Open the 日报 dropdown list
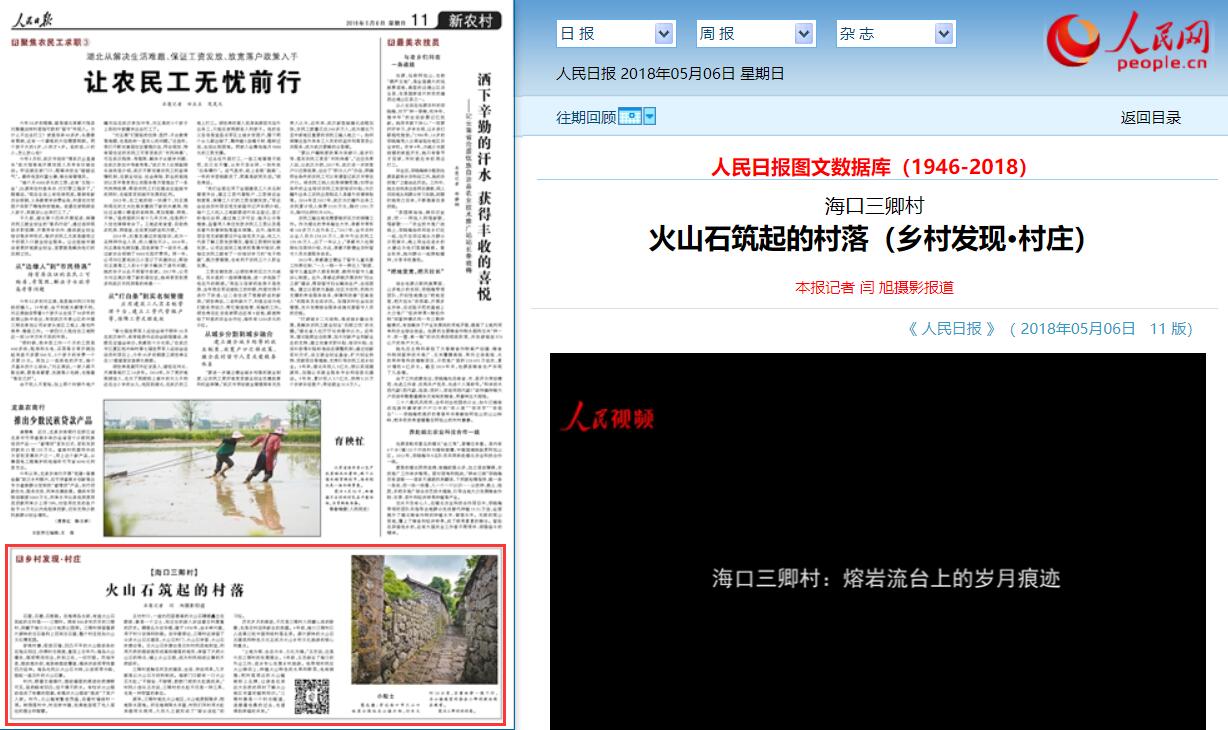Image resolution: width=1228 pixels, height=730 pixels. click(616, 34)
